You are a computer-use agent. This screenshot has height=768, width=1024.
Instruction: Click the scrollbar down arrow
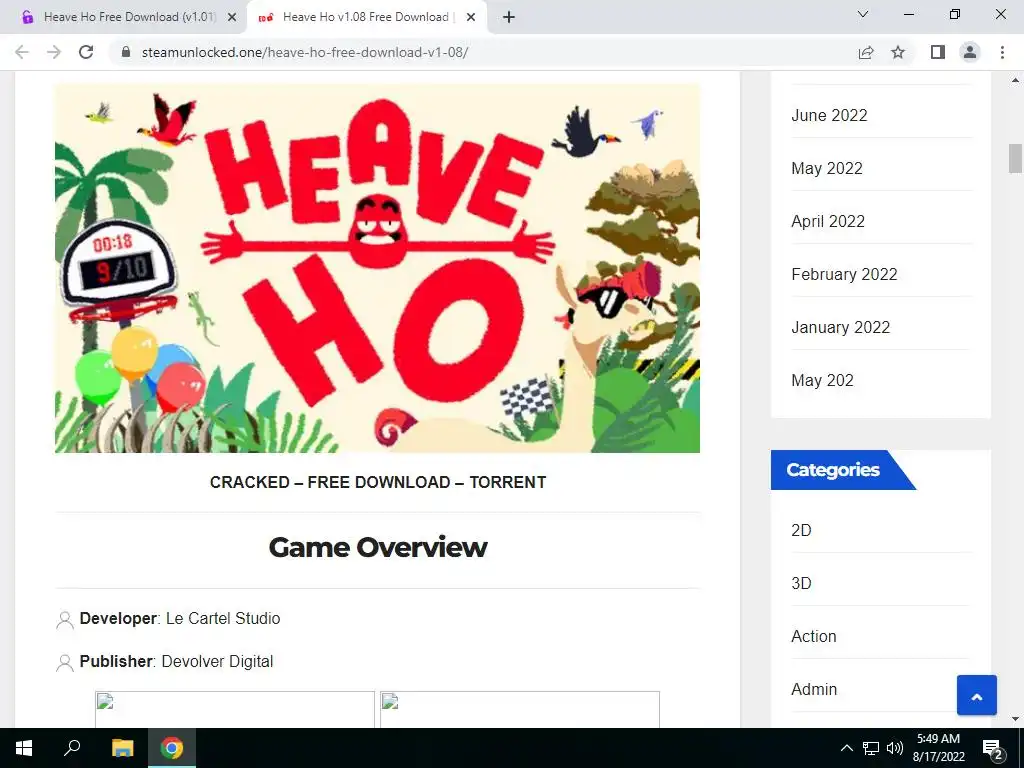[1015, 719]
